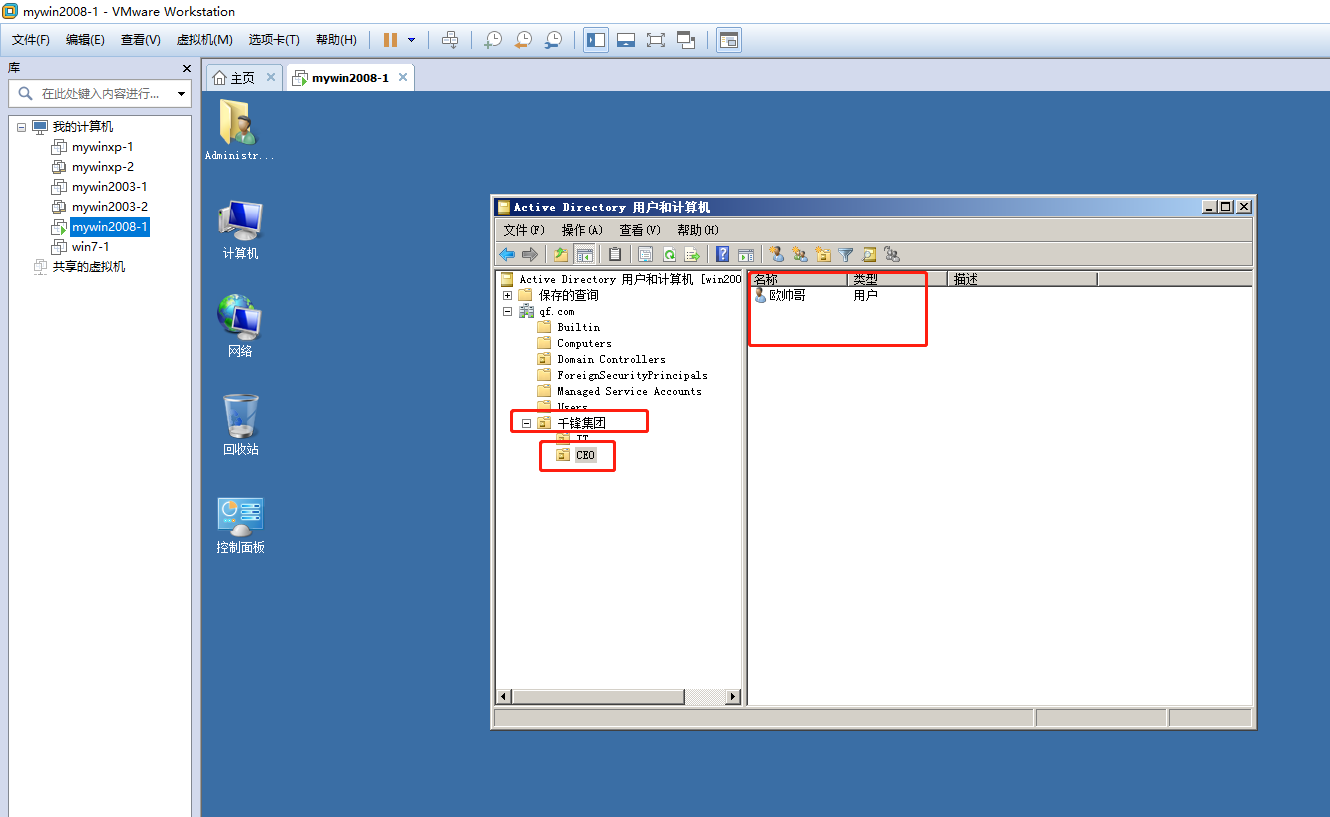Close the mywin2008-1 tab

coord(403,77)
